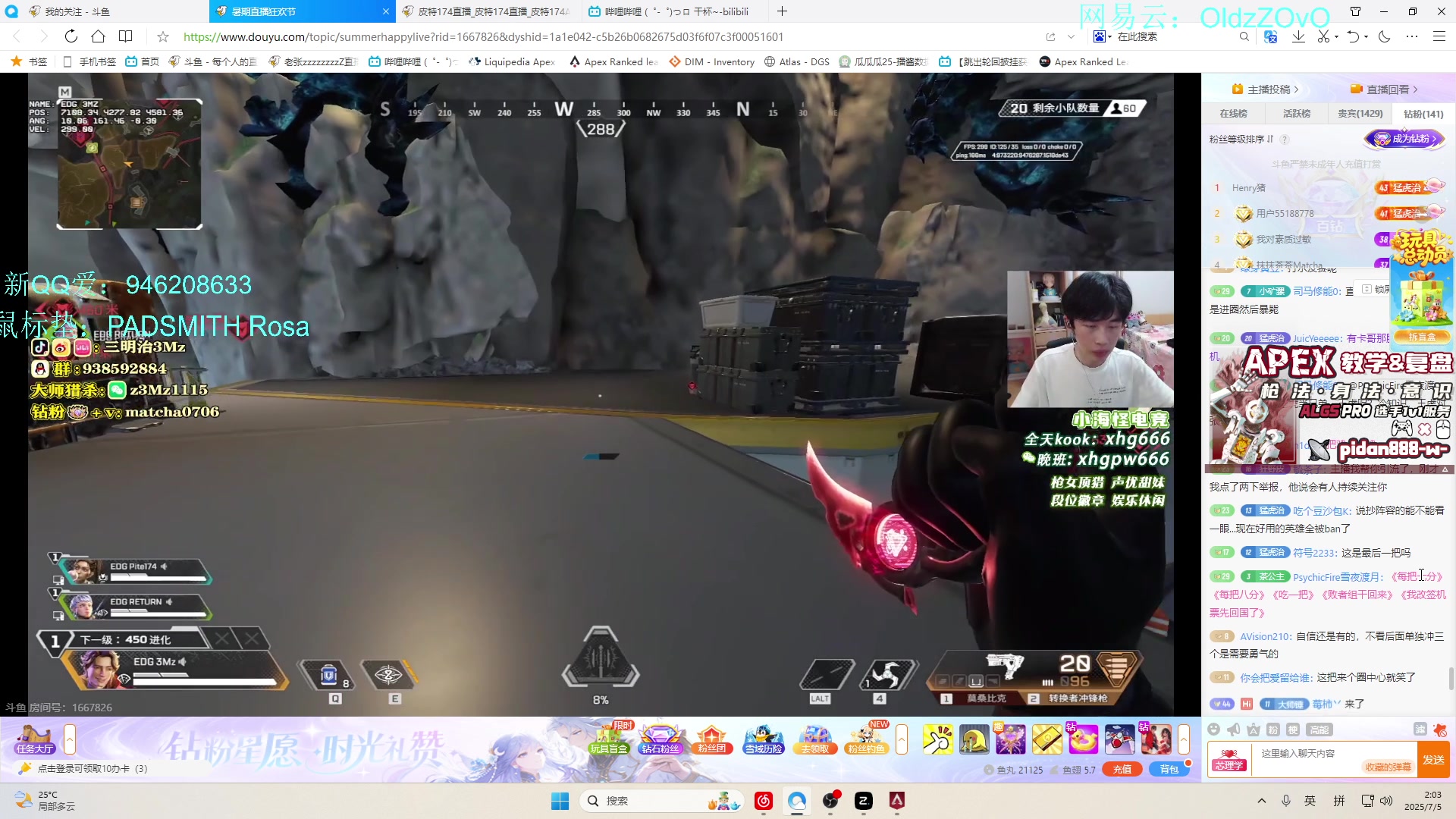Viewport: 1456px width, 819px height.
Task: Open the browser skin shirt icon
Action: tap(1355, 11)
